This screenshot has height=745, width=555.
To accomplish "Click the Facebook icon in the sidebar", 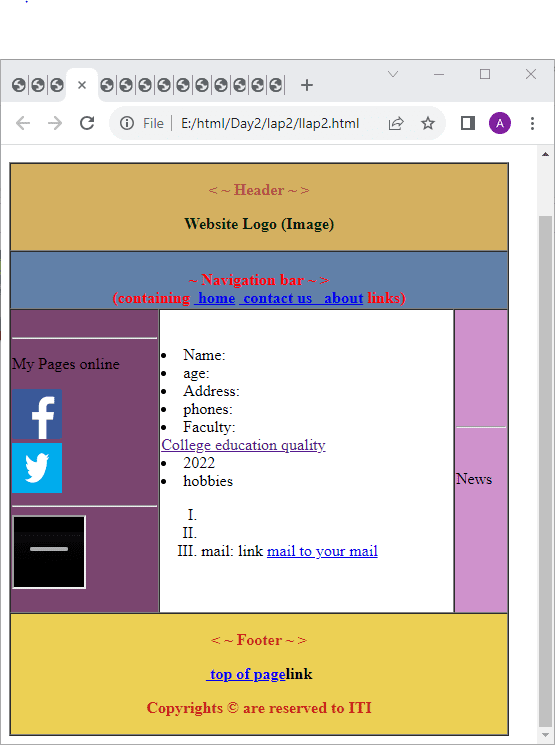I will click(37, 414).
